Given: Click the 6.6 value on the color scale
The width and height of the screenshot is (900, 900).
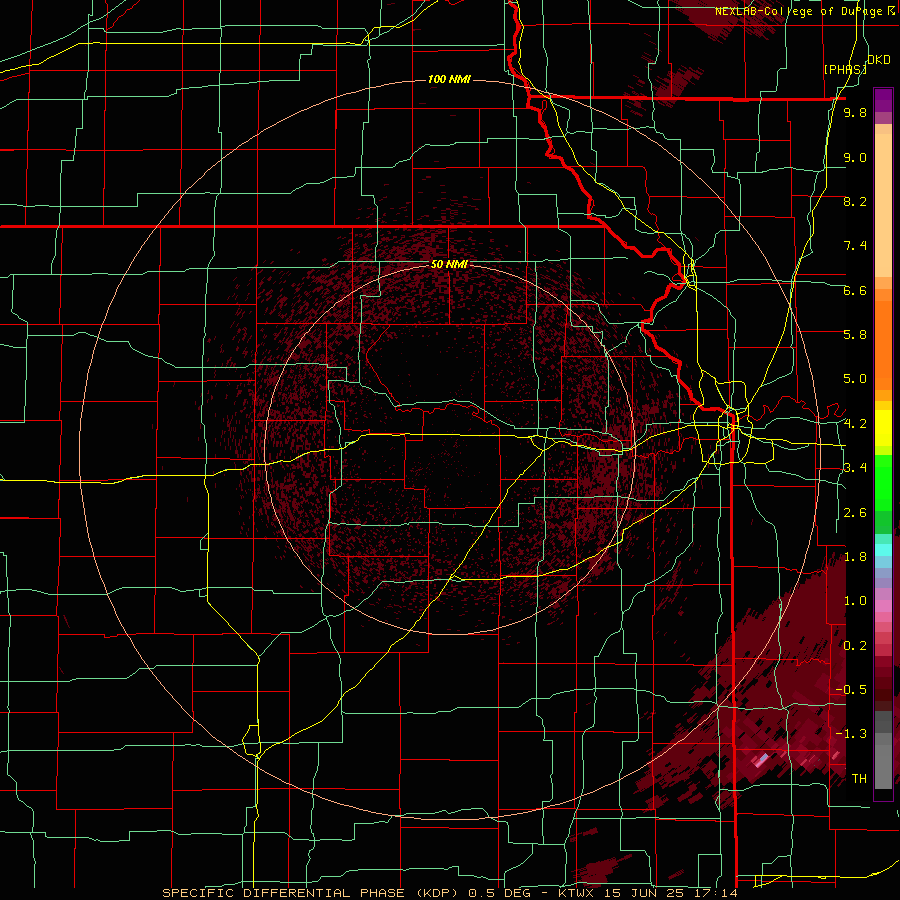Looking at the screenshot, I should click(x=855, y=290).
